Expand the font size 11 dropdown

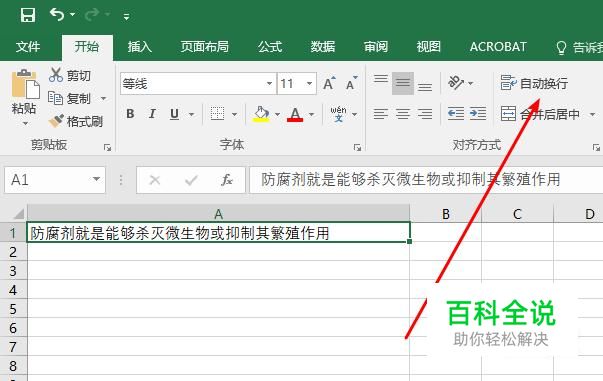point(309,83)
